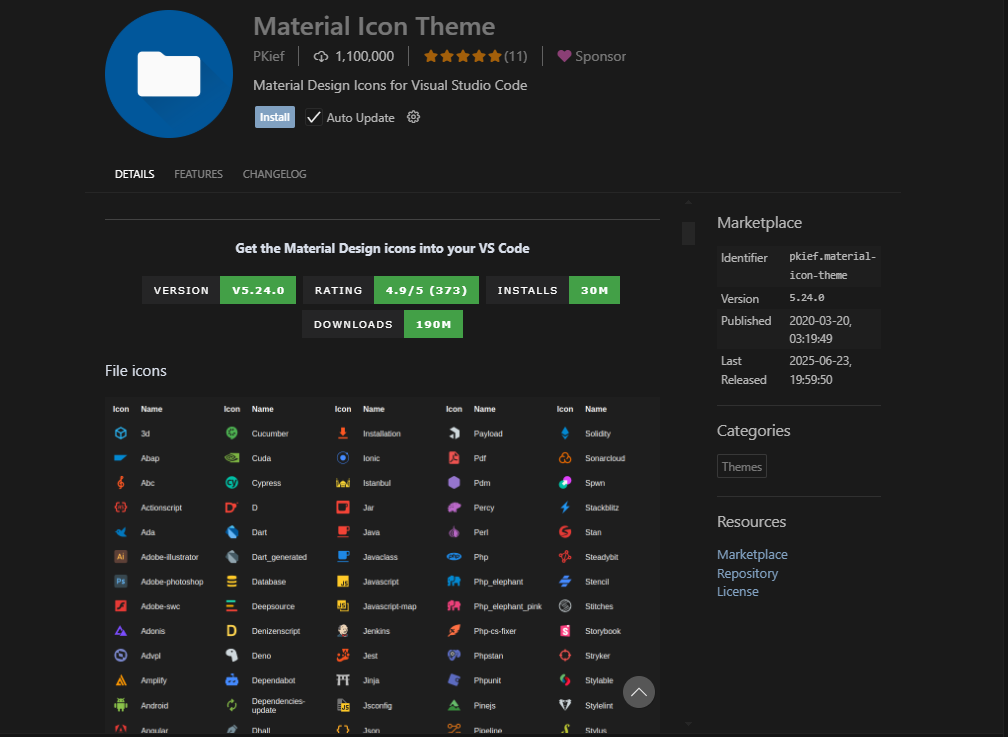Click the Amplify file icon

coord(121,680)
